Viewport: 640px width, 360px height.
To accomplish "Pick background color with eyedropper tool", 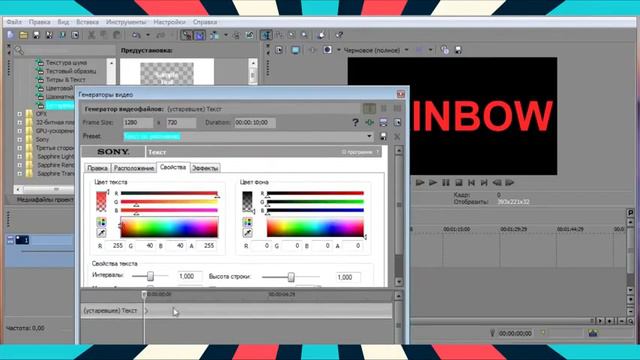I will (247, 233).
